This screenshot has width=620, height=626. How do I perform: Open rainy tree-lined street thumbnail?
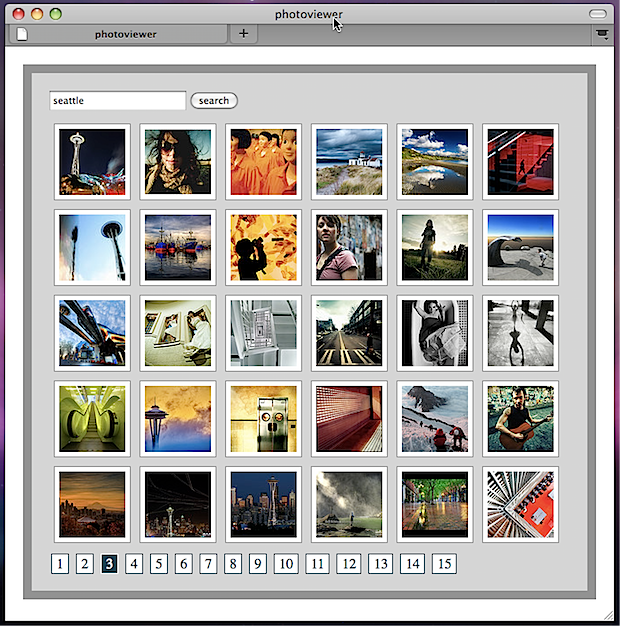435,505
